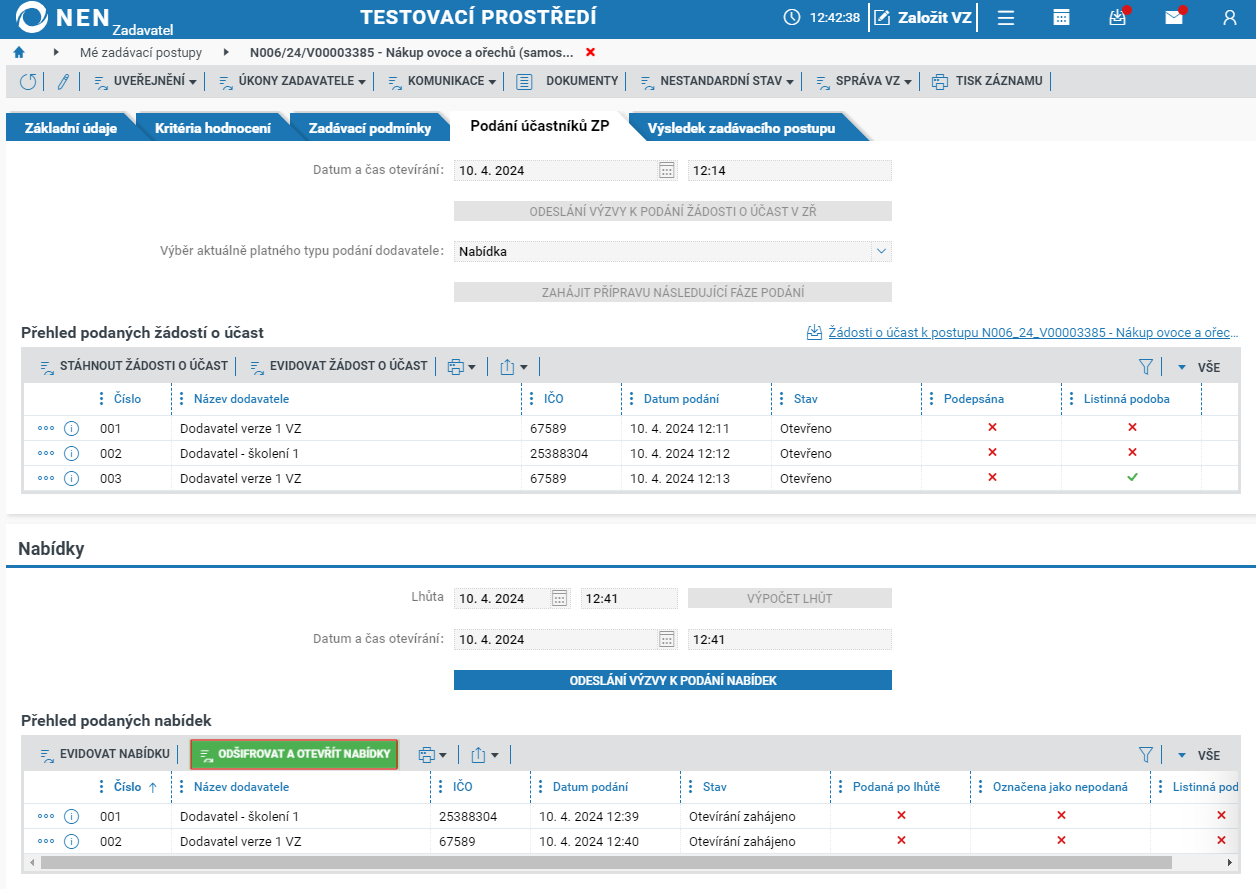Switch to Základní údaje tab
The width and height of the screenshot is (1256, 889).
click(x=71, y=128)
